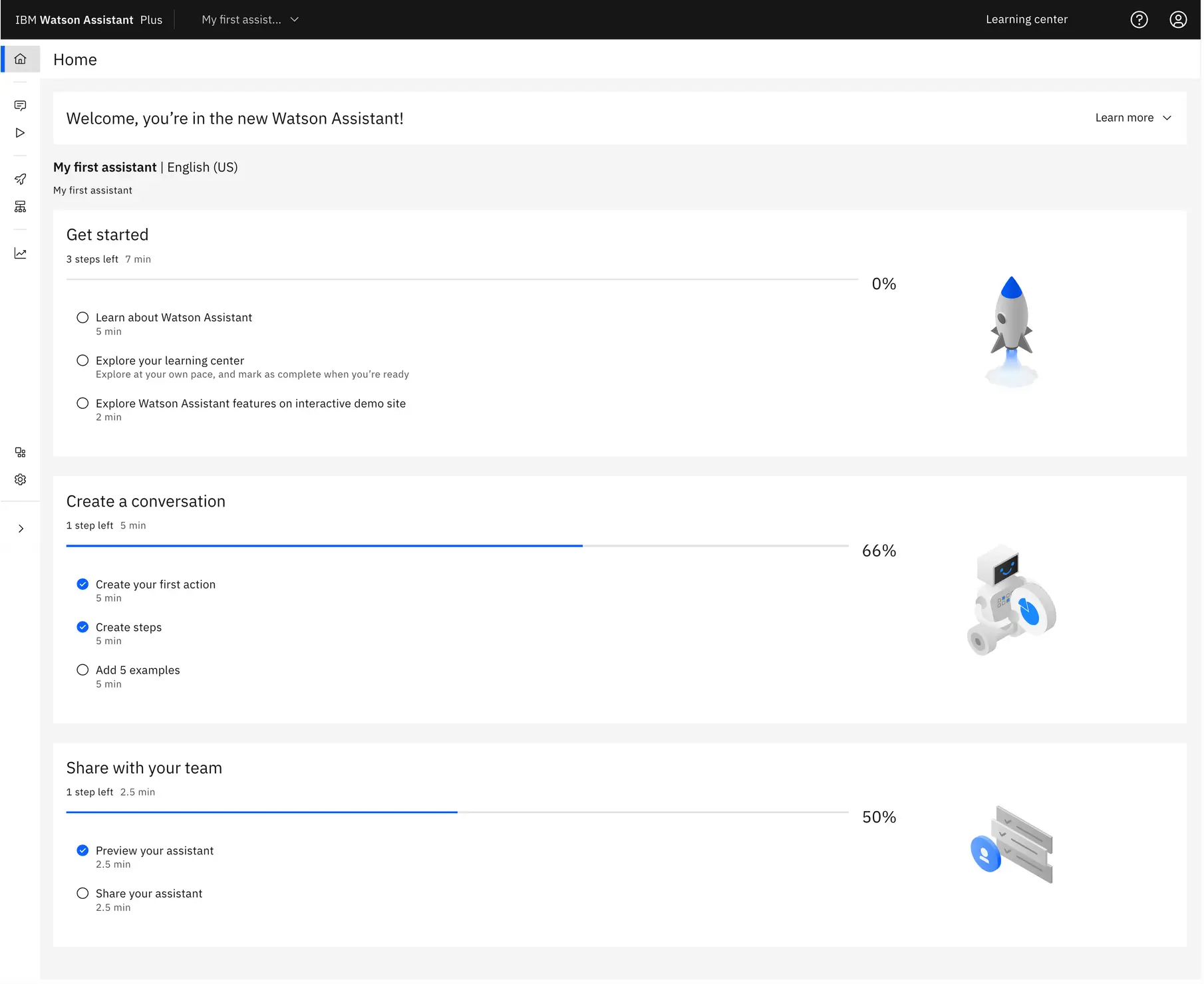Check off Learn about Watson Assistant

click(82, 317)
